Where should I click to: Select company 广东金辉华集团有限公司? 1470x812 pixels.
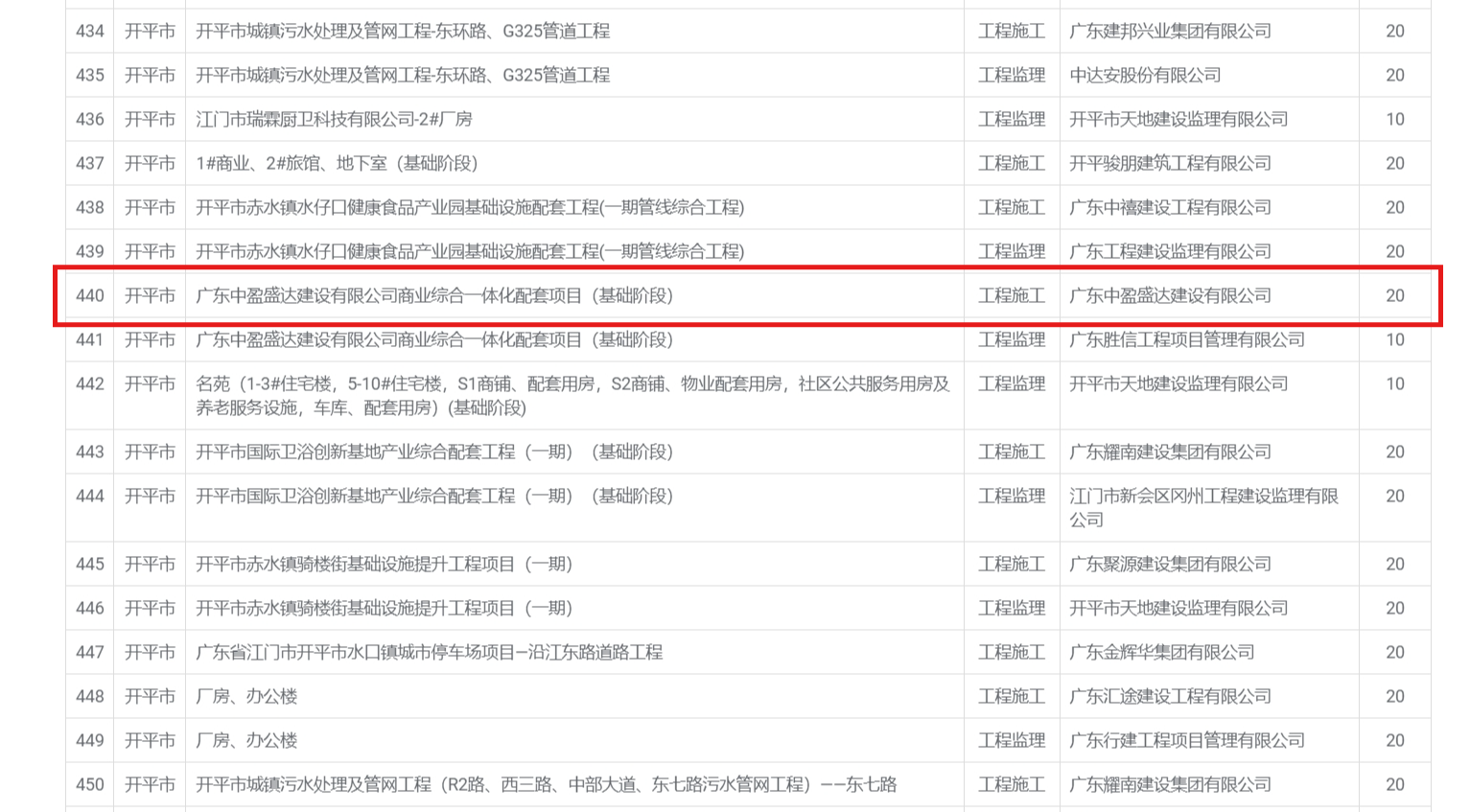pos(1161,653)
